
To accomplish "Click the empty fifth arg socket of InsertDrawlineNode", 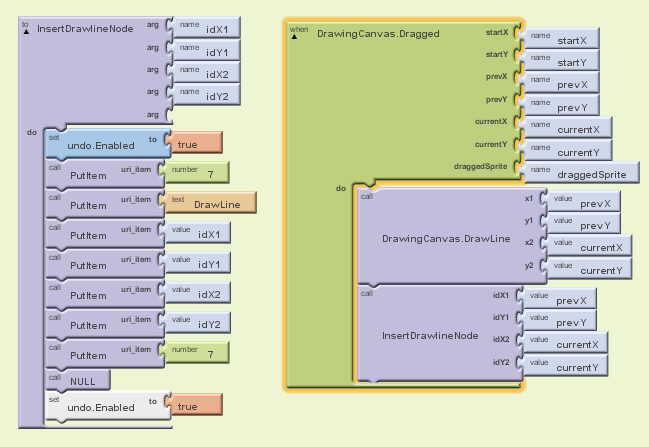I will 169,115.
